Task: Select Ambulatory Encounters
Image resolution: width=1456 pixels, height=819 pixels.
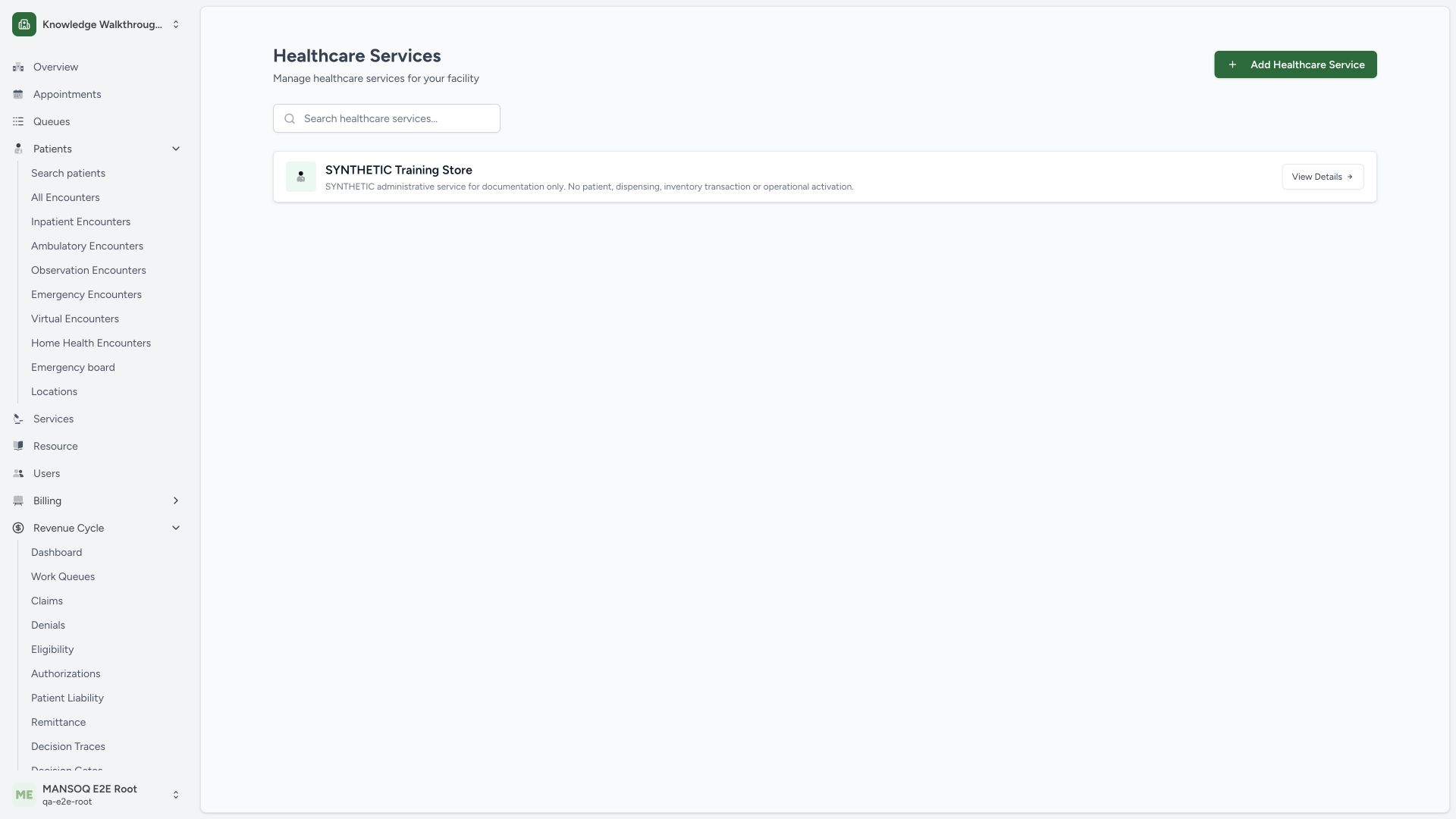Action: 87,246
